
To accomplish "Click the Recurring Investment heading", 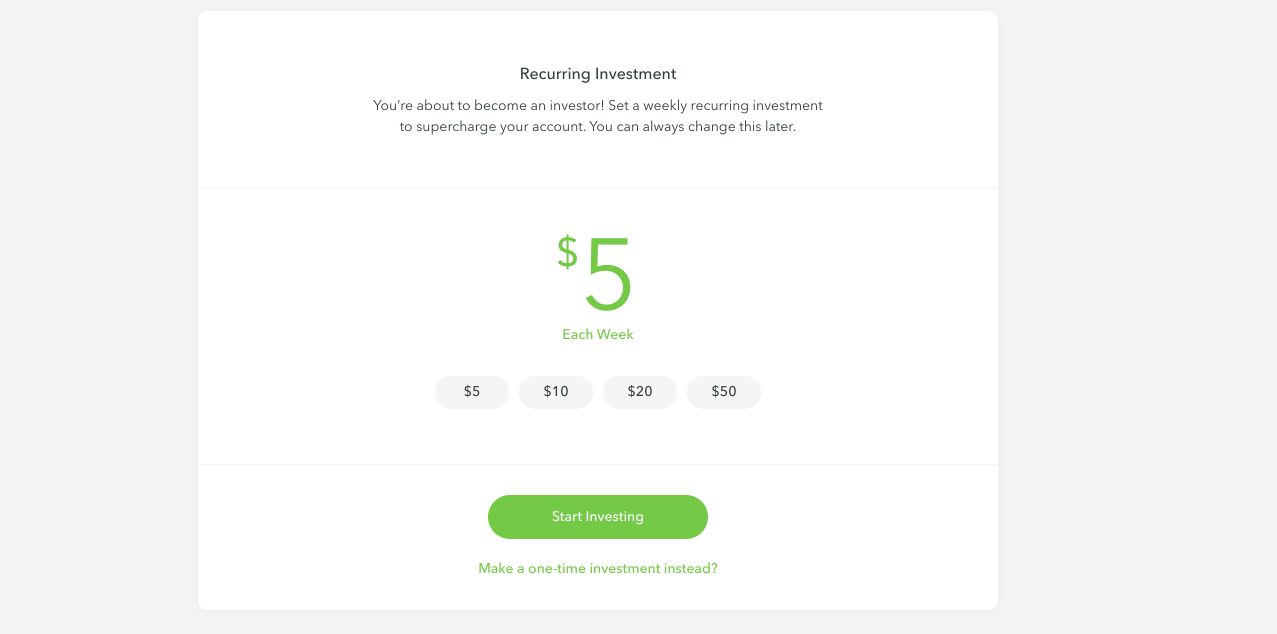I will pos(598,74).
